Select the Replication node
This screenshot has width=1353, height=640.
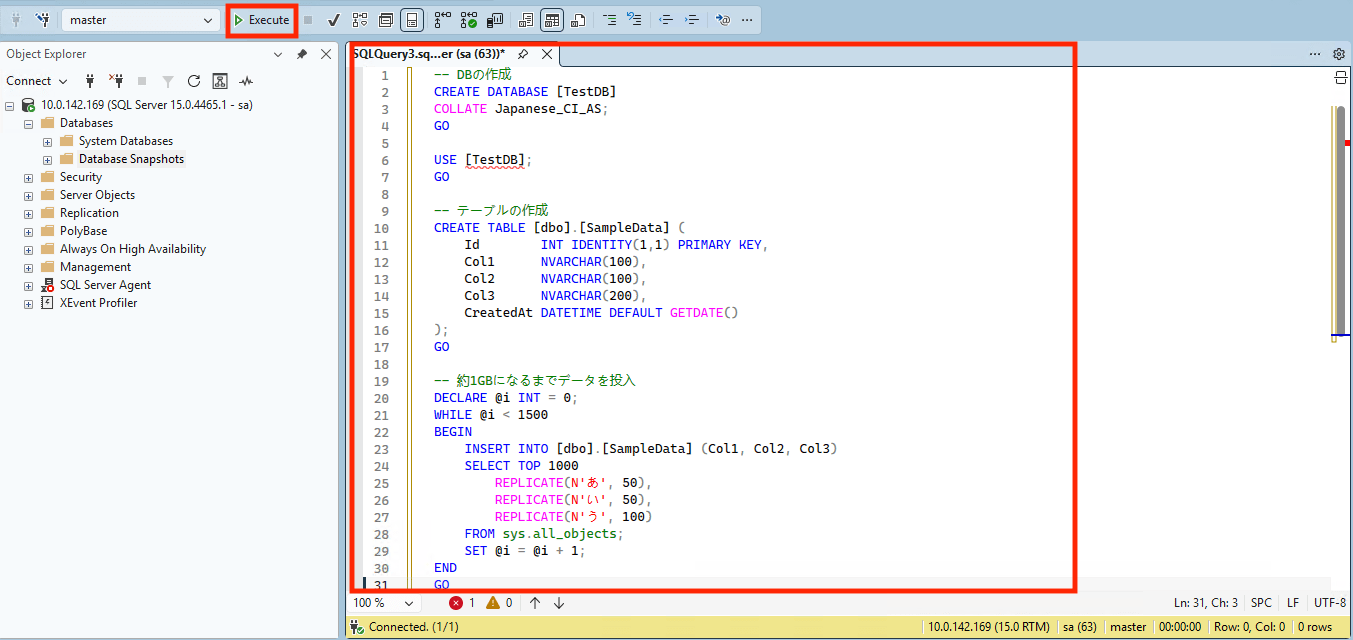pos(89,213)
